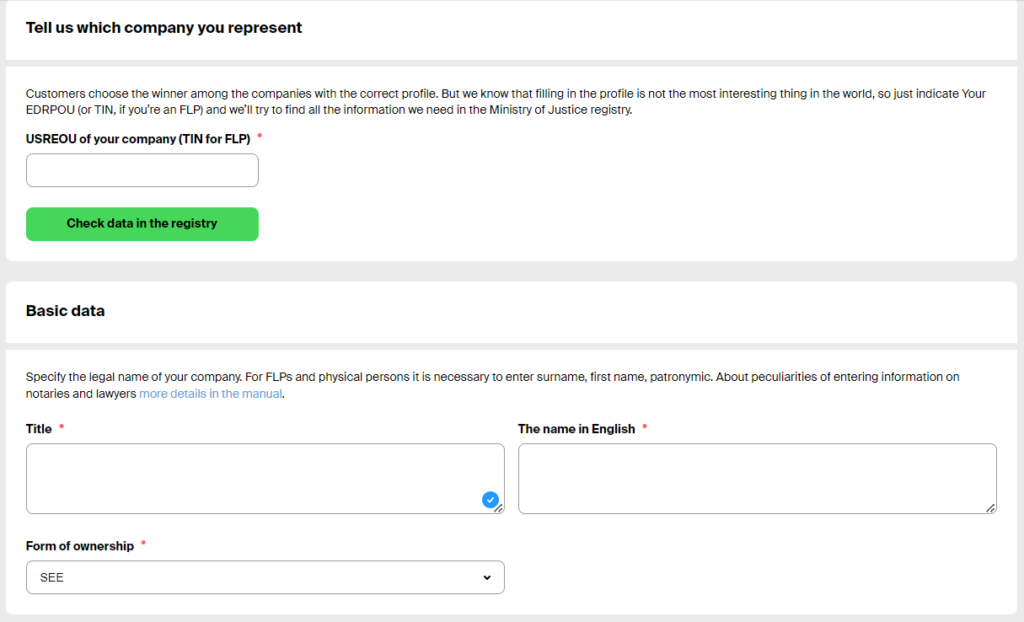Open the more details in the manual link
This screenshot has height=622, width=1024.
pyautogui.click(x=211, y=394)
